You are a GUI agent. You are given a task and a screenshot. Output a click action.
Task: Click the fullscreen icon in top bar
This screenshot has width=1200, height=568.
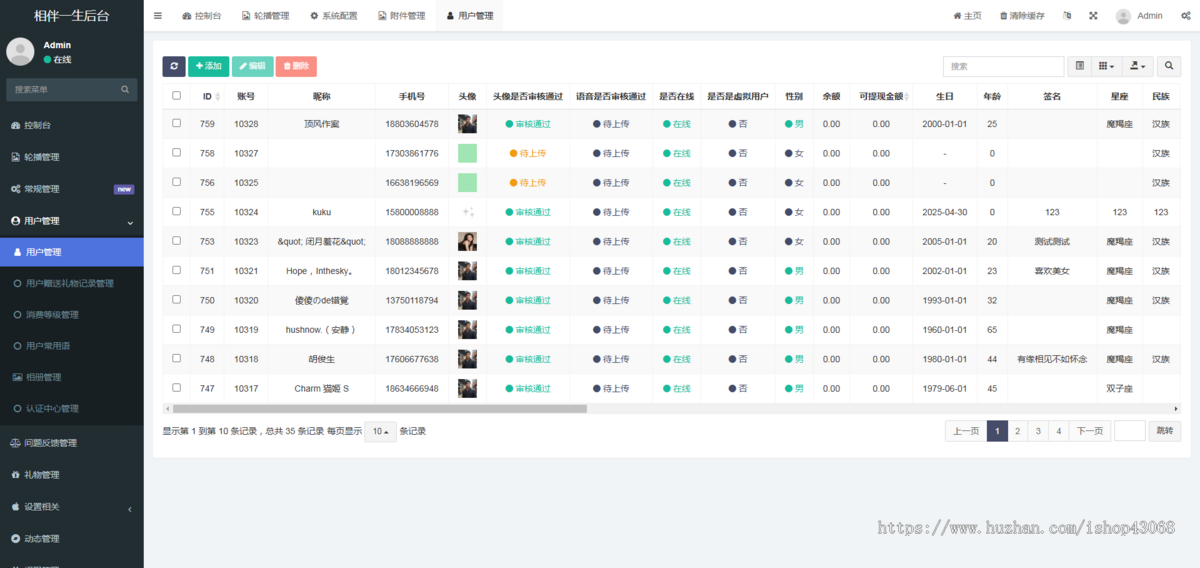pyautogui.click(x=1093, y=16)
